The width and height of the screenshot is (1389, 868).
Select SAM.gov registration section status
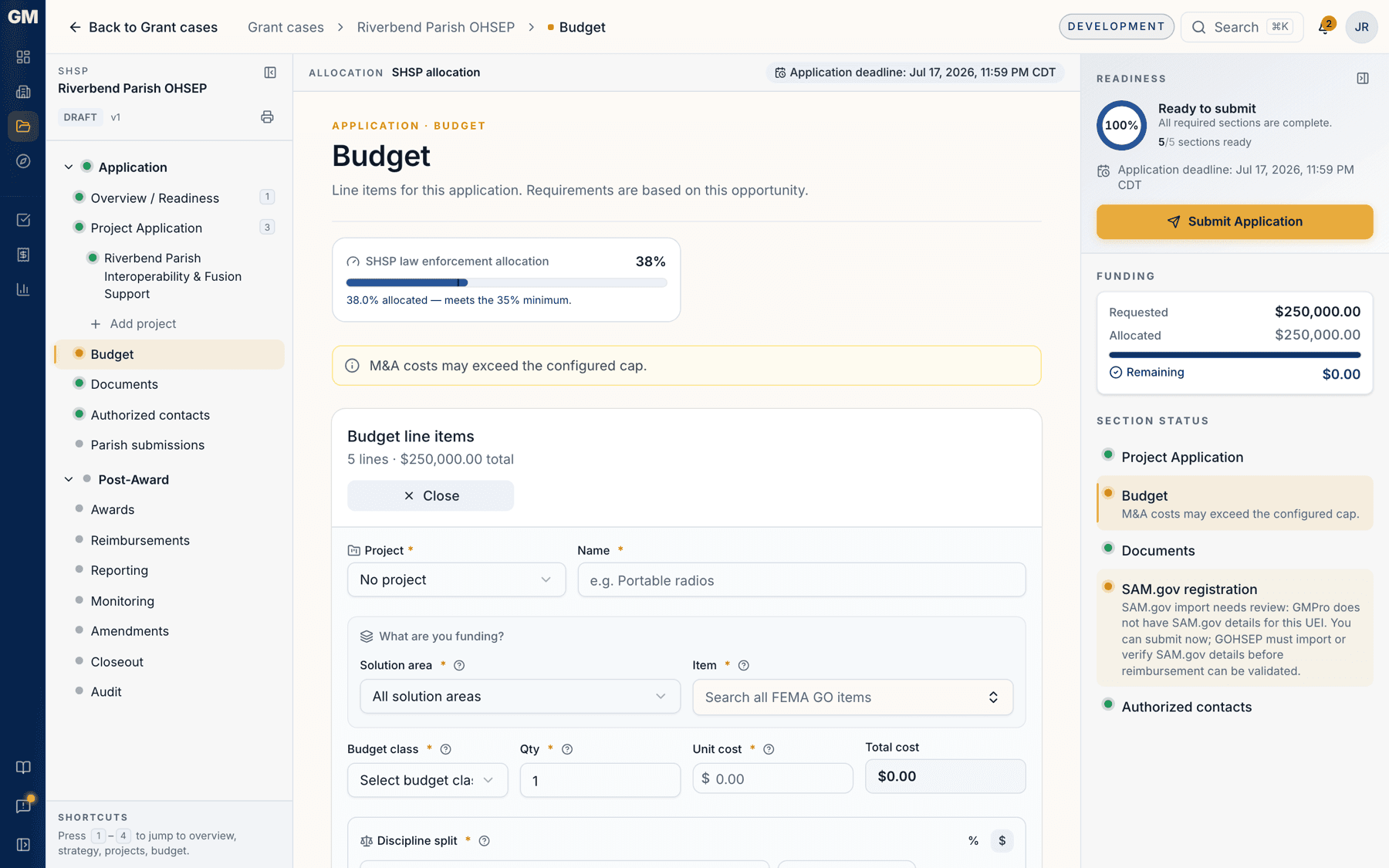coord(1235,628)
